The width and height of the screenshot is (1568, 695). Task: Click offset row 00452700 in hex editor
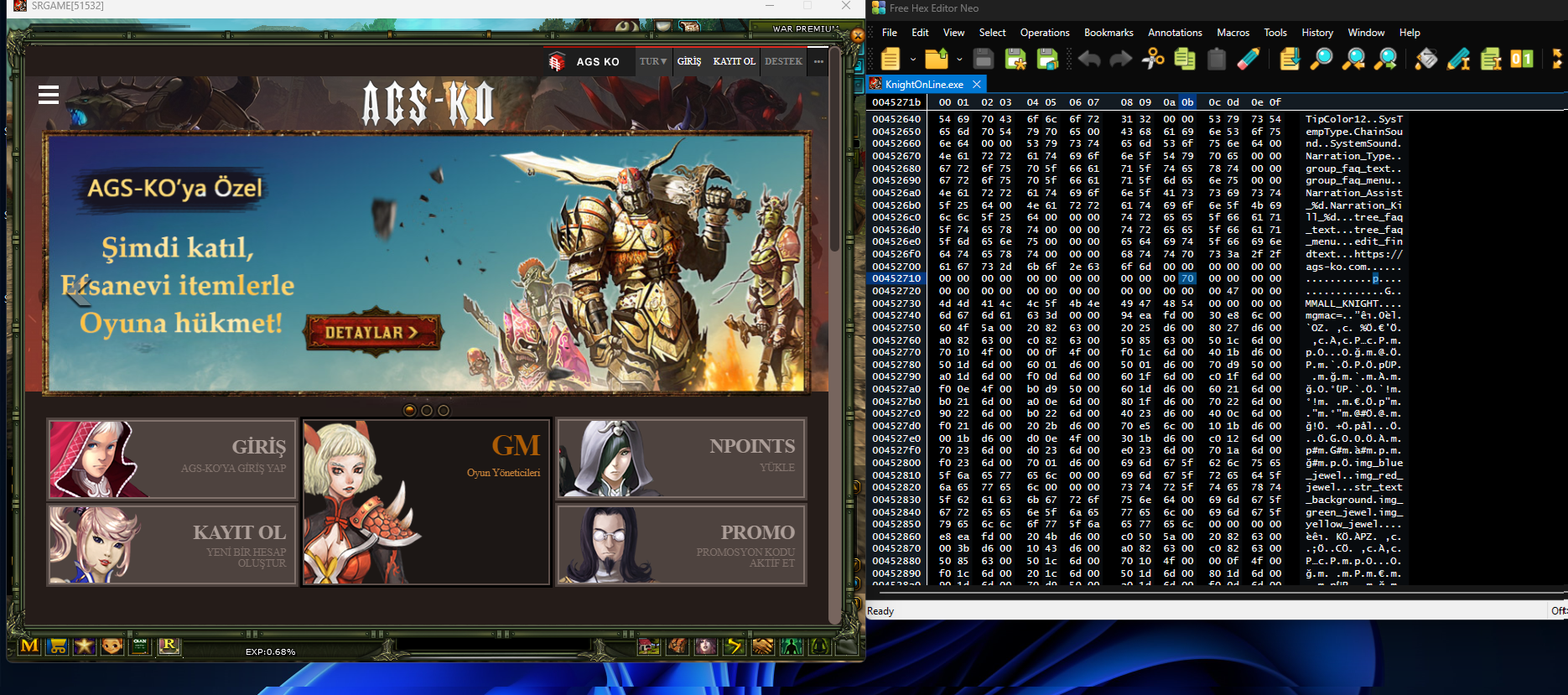pos(896,266)
